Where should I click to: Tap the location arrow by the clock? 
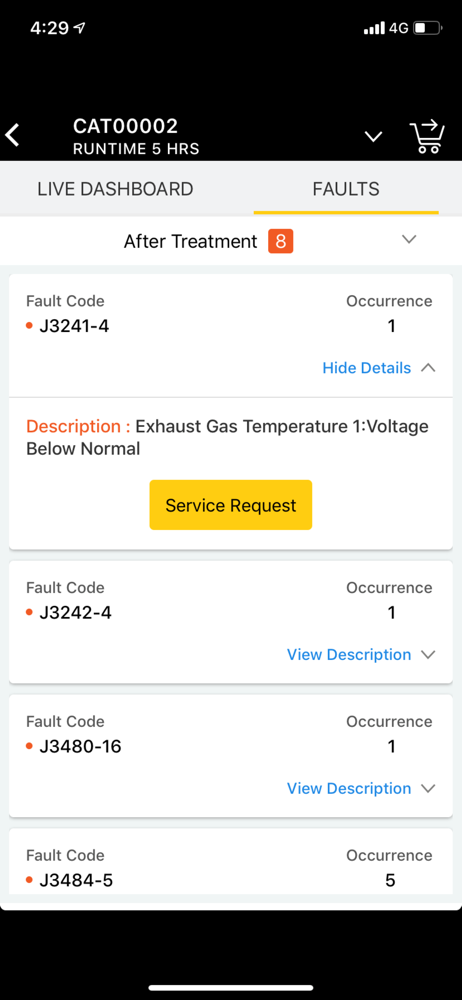click(80, 28)
